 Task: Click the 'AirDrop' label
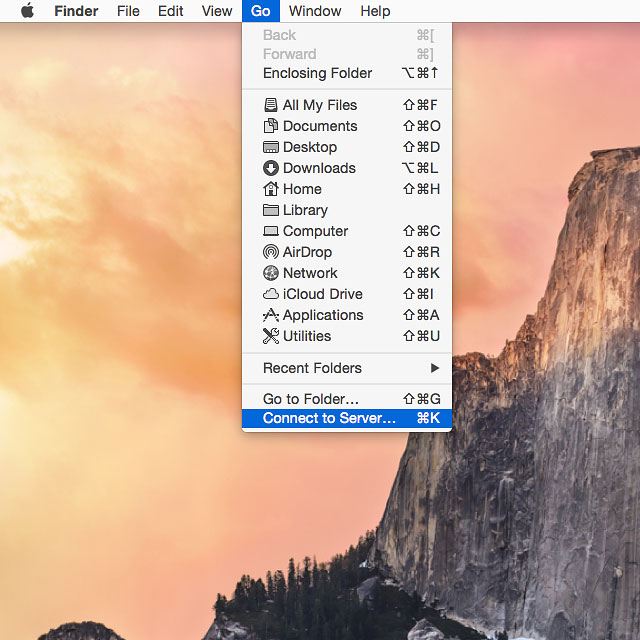[307, 252]
